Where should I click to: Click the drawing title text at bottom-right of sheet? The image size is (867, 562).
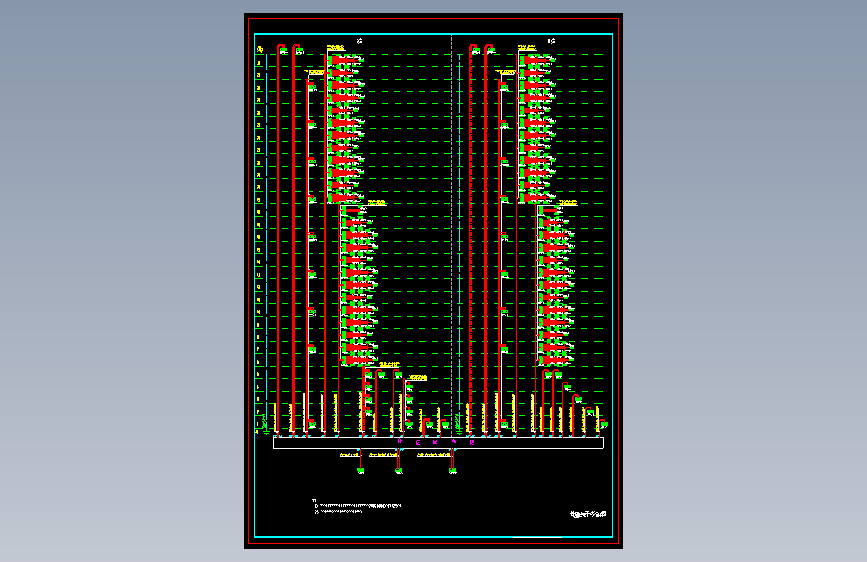click(588, 514)
